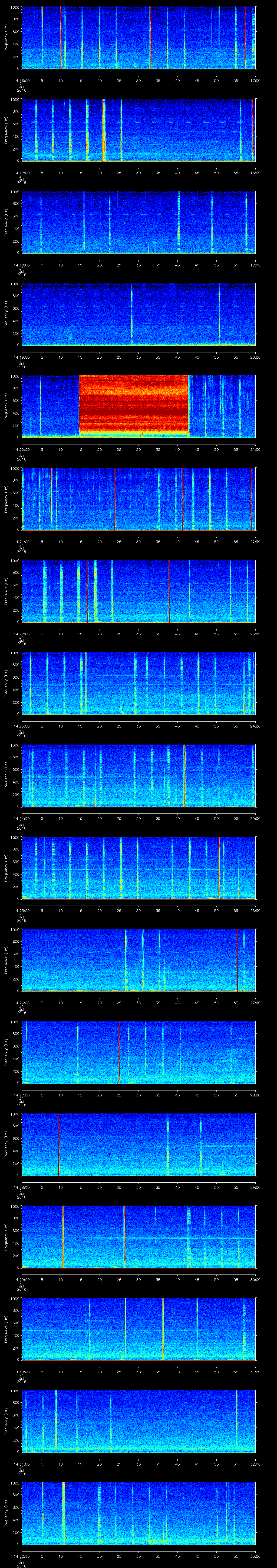Open the 14:23 spectrogram panel
Screen dimensions: 277x1568
coord(138,683)
